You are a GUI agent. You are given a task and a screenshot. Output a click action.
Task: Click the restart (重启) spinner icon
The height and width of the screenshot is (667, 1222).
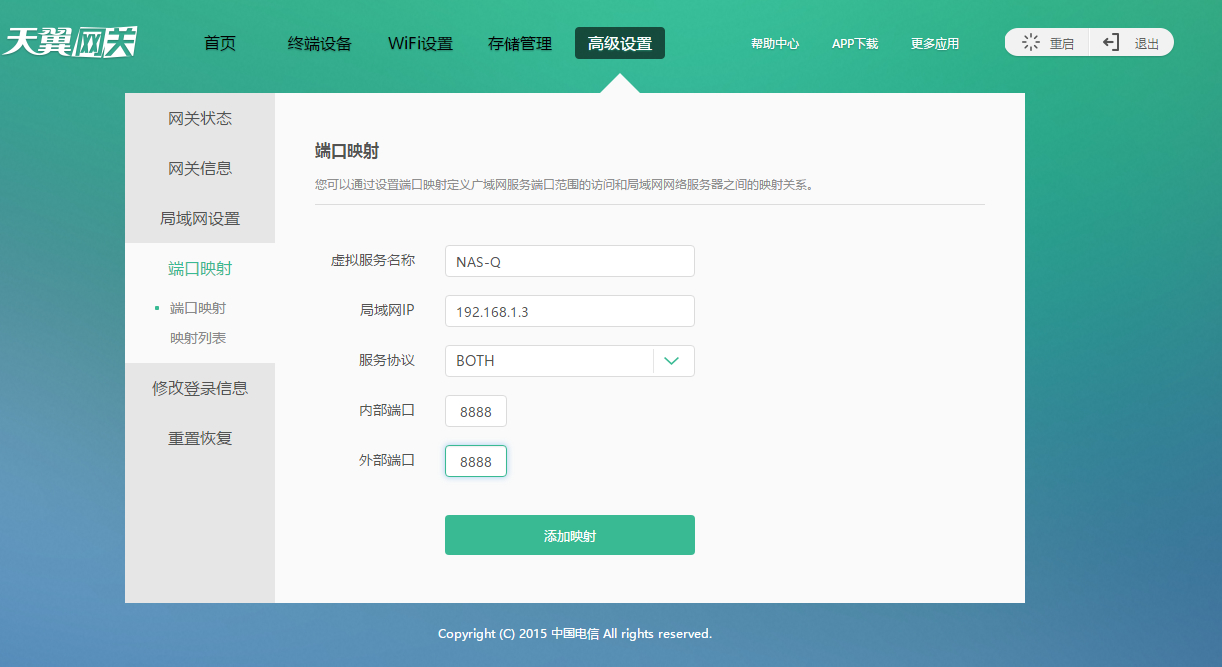click(1031, 42)
